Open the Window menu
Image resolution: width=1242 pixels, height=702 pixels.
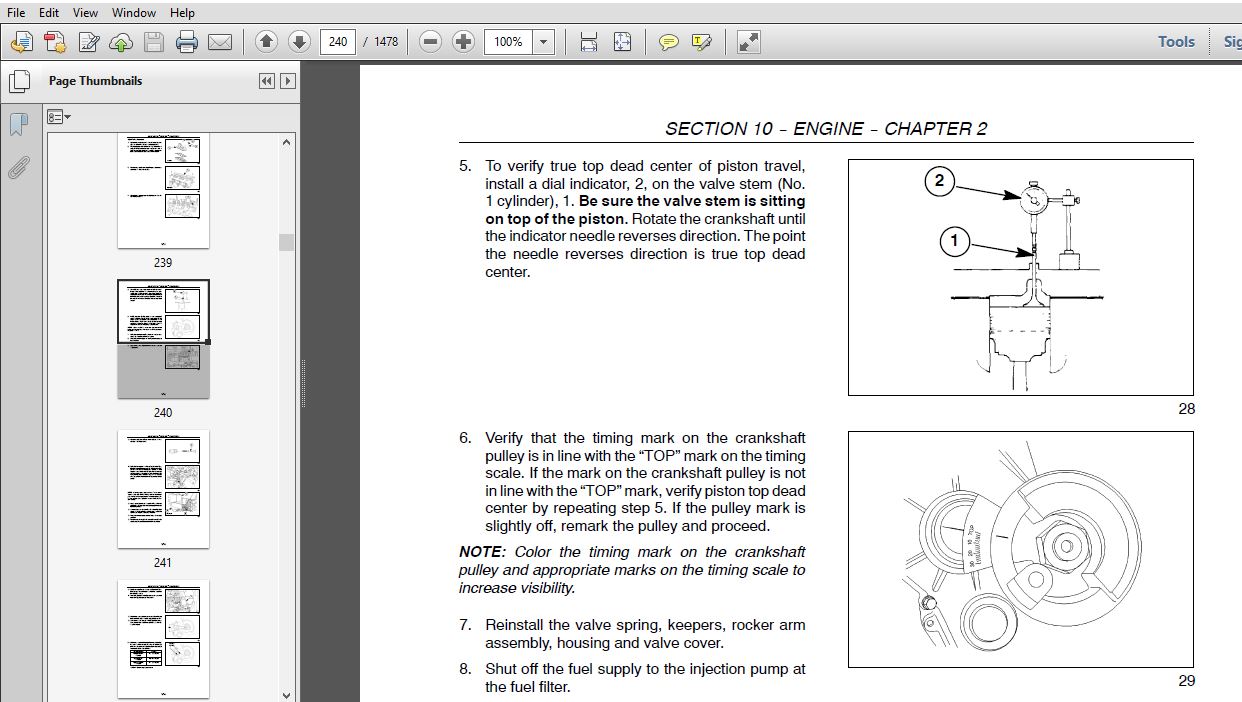click(x=134, y=13)
